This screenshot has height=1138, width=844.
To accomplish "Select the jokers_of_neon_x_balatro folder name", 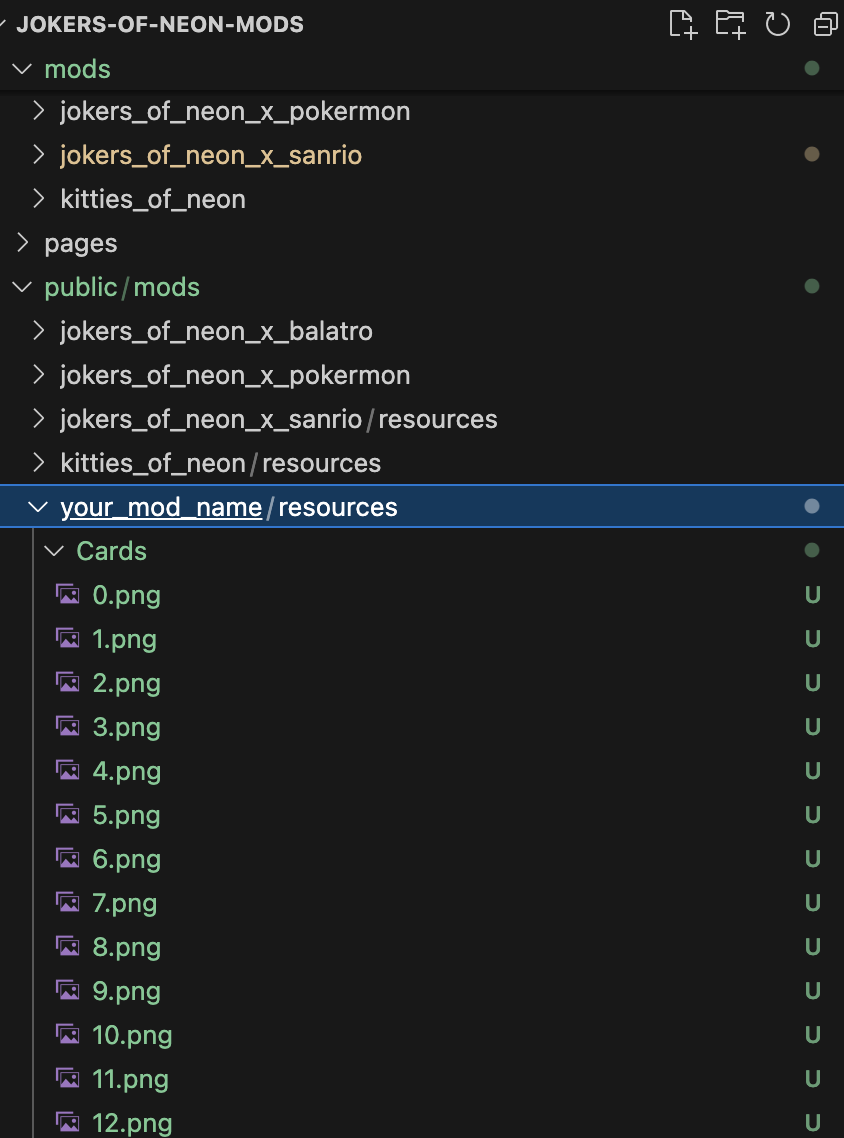I will [216, 332].
